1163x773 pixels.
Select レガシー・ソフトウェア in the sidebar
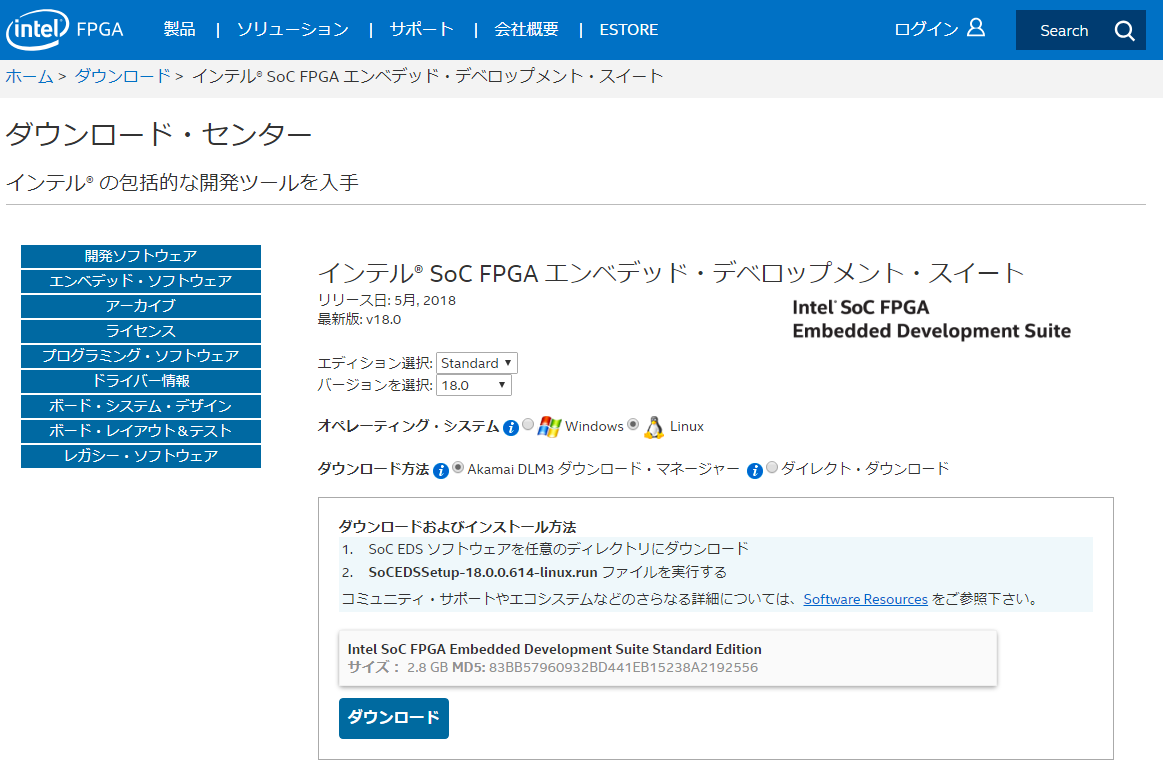pyautogui.click(x=141, y=456)
